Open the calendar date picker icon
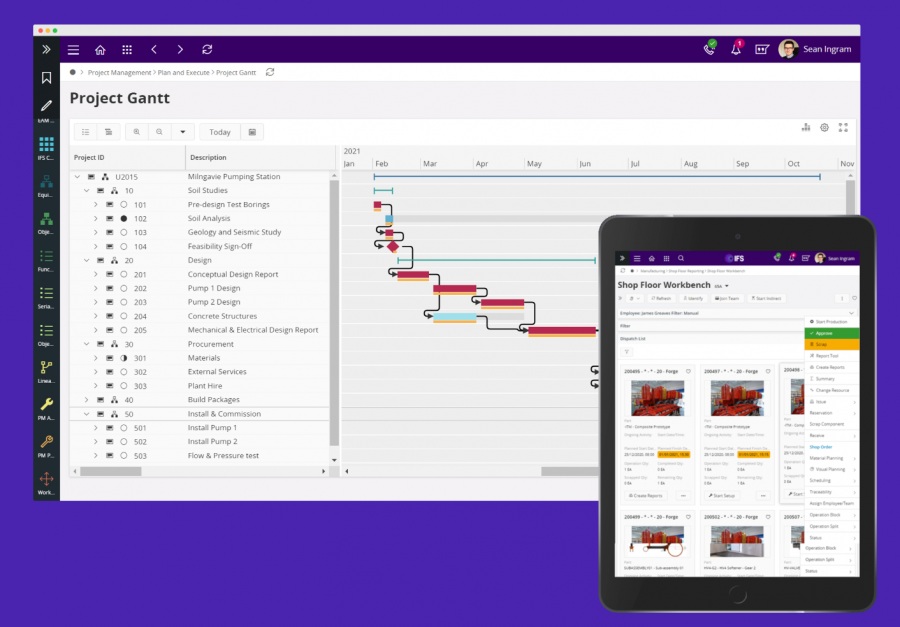This screenshot has height=627, width=900. (252, 132)
